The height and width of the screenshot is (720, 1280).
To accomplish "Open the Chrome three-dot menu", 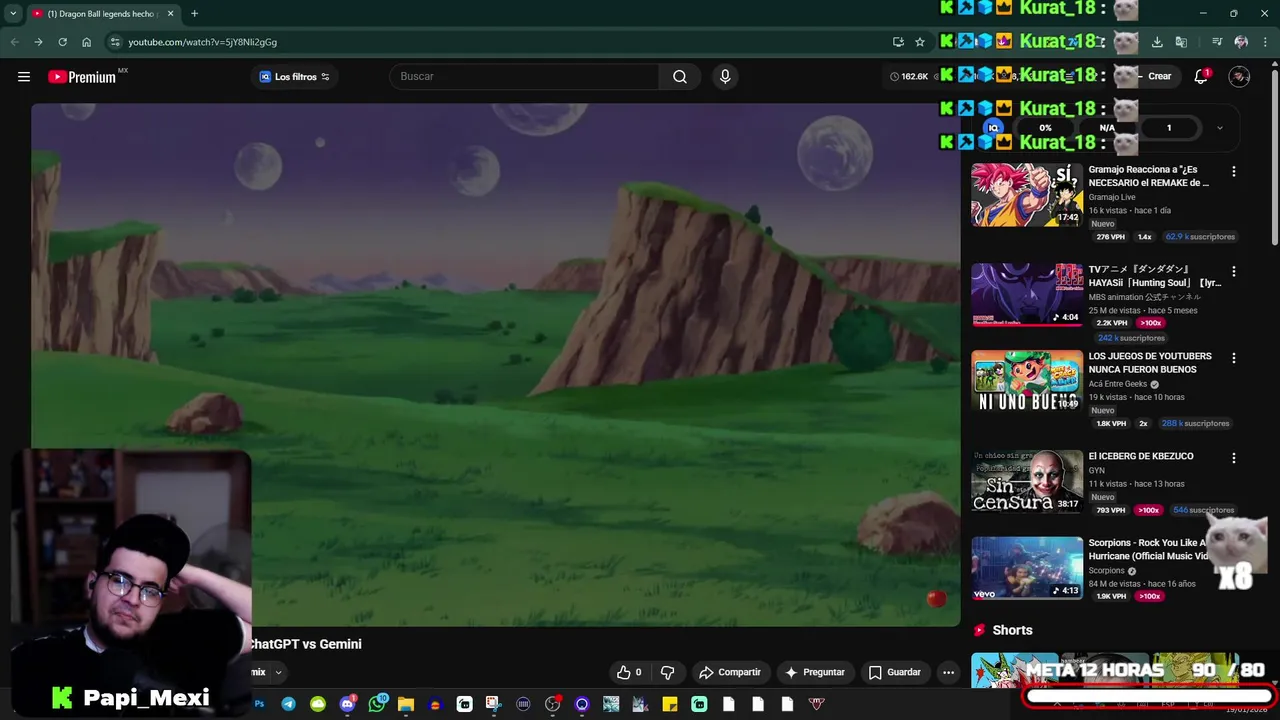I will click(x=1265, y=42).
